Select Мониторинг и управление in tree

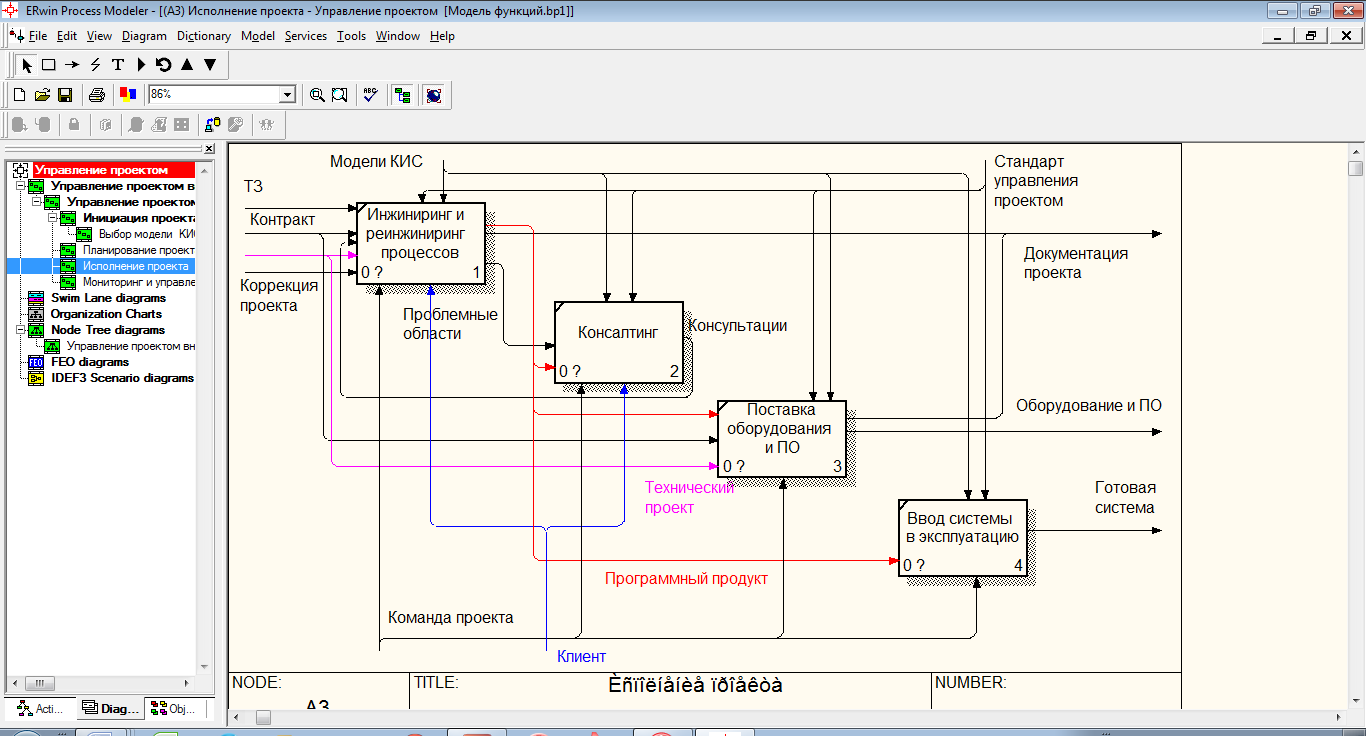coord(138,282)
